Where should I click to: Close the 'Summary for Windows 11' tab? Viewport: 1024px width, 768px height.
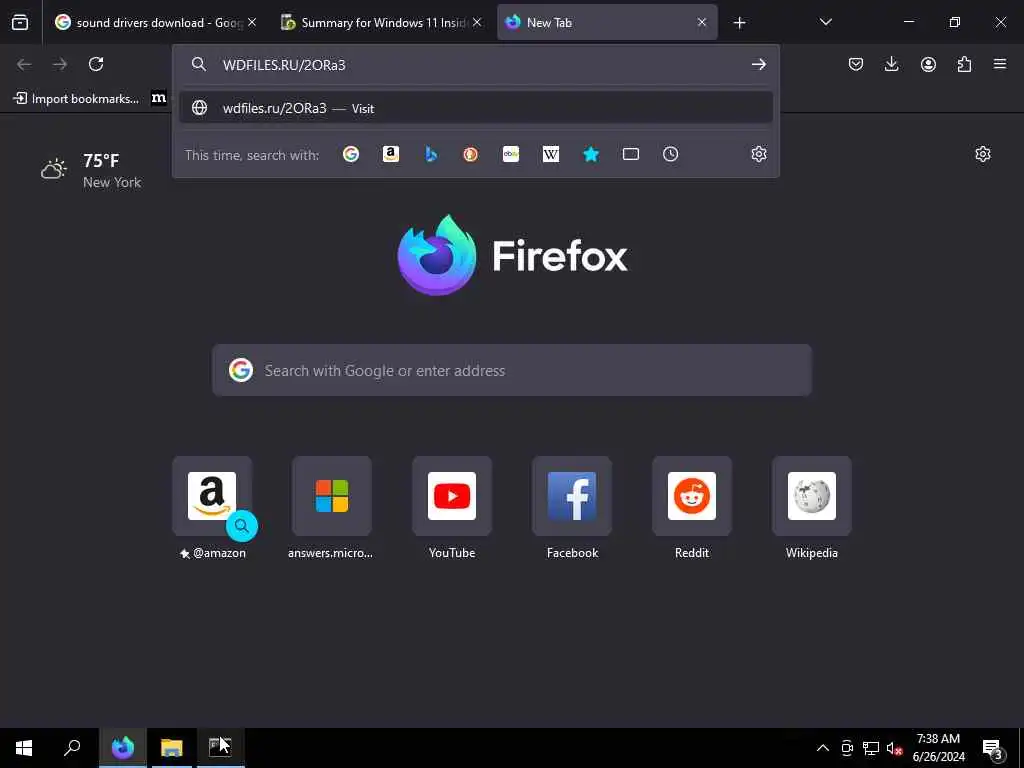tap(477, 22)
